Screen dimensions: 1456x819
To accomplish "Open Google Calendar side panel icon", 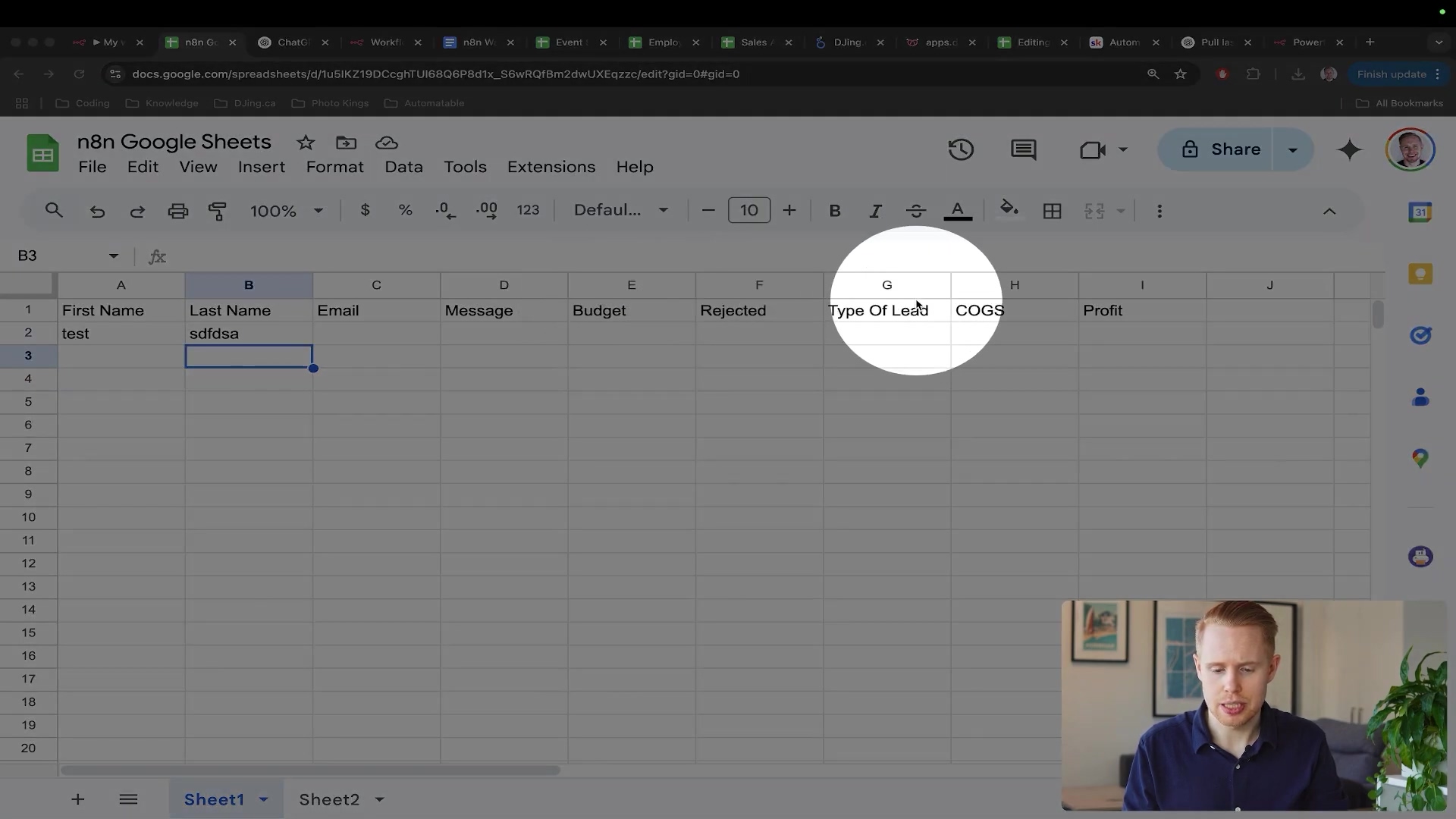I will tap(1420, 212).
